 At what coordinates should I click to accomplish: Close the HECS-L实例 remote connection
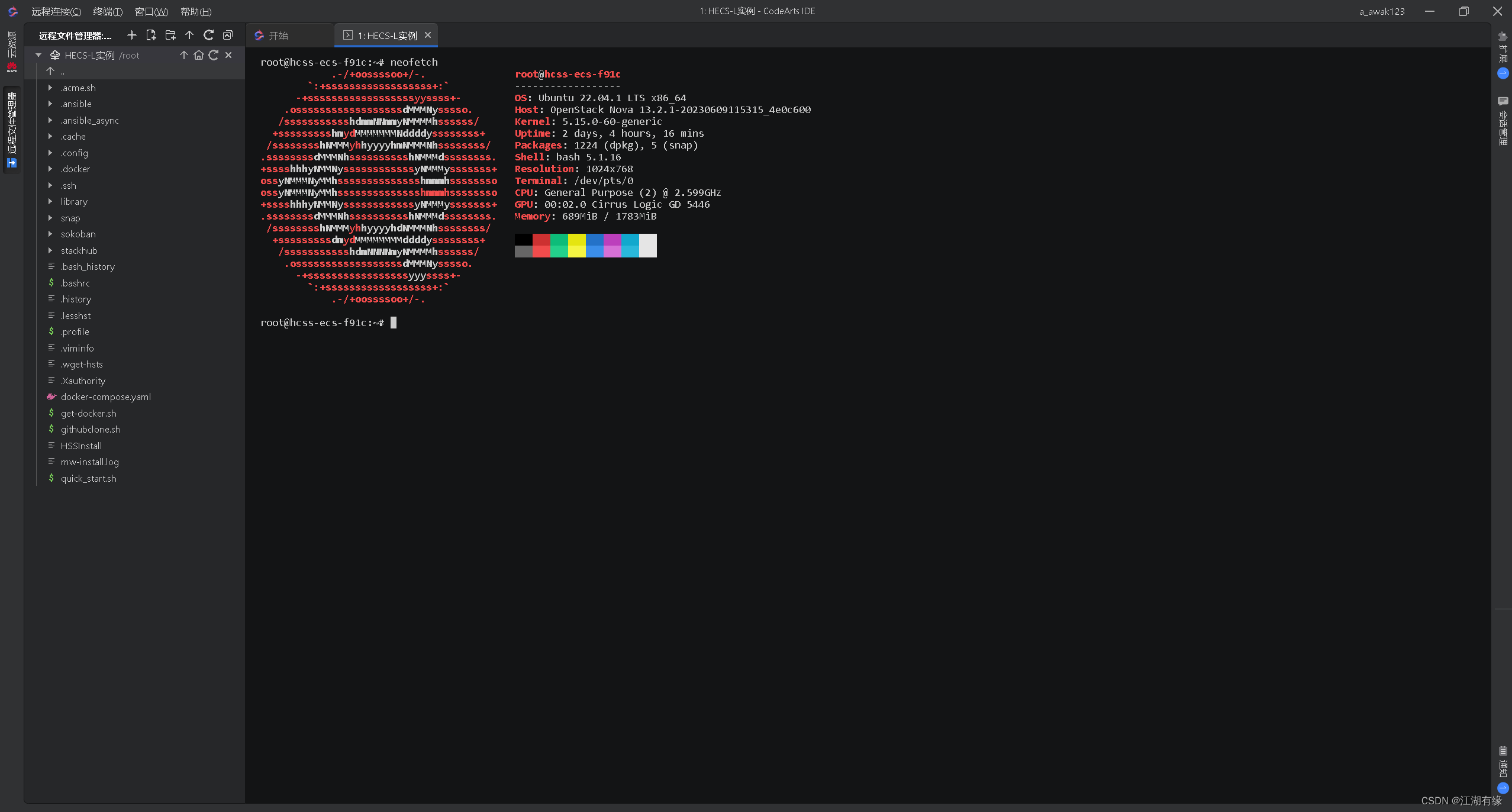[x=228, y=55]
